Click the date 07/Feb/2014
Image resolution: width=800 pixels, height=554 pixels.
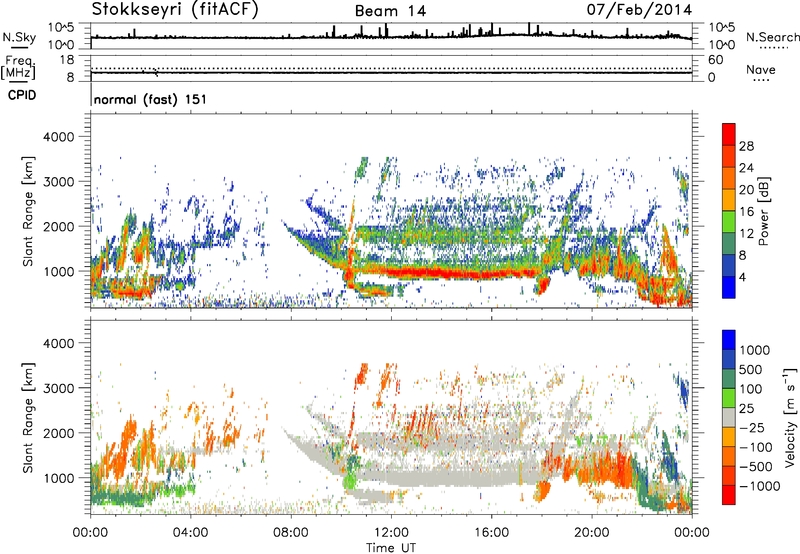639,10
